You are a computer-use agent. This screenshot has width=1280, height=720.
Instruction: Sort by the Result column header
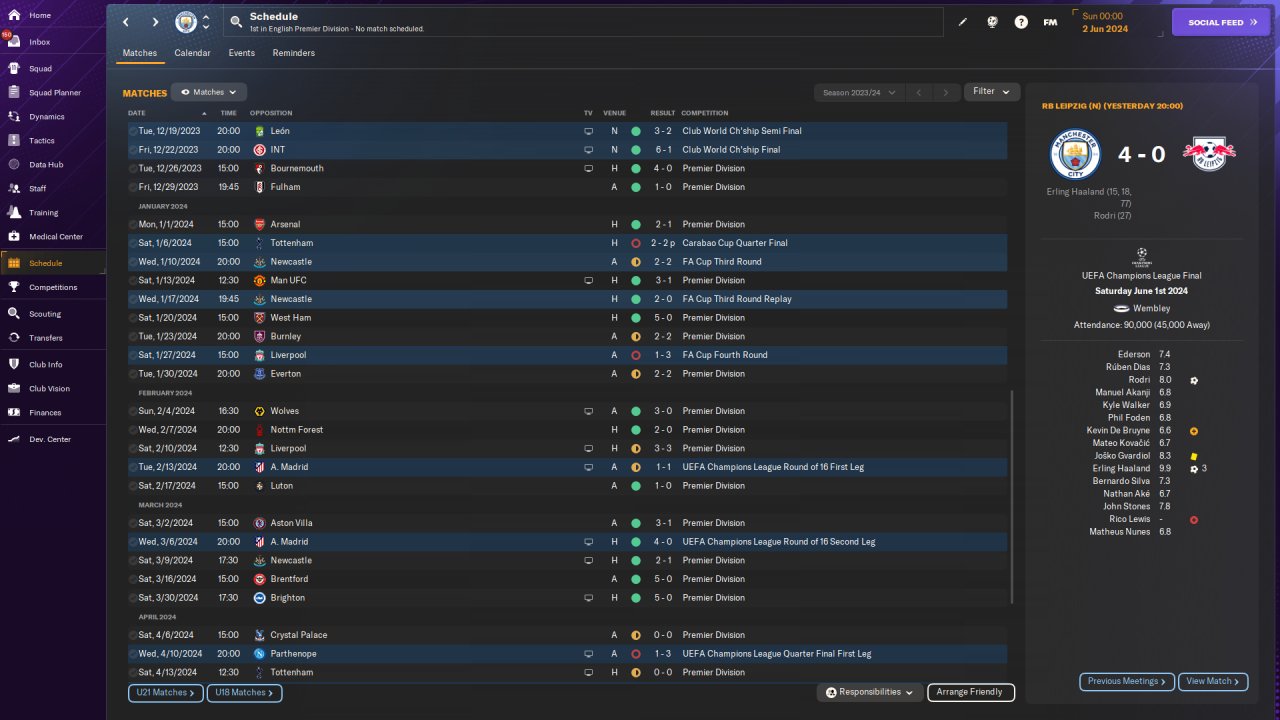click(663, 113)
